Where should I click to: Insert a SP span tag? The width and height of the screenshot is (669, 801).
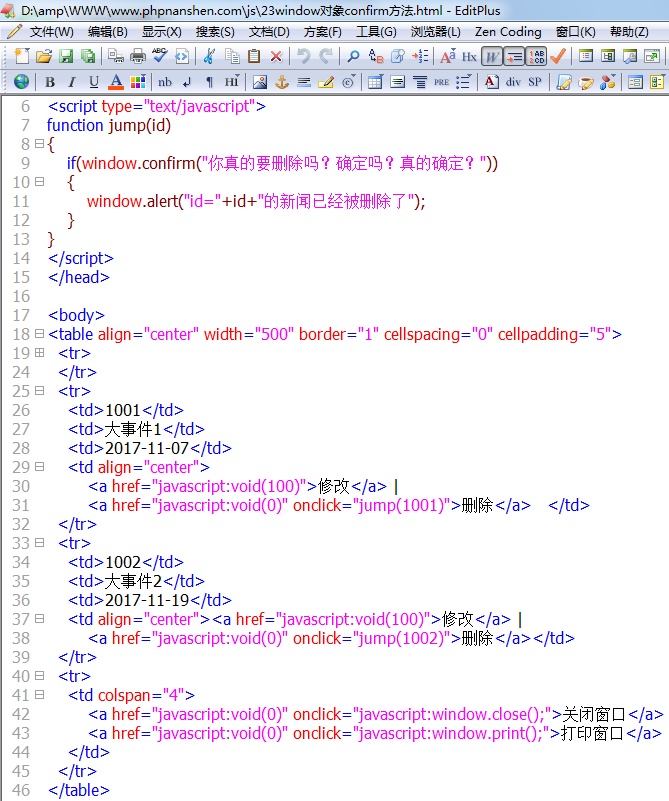pos(535,82)
